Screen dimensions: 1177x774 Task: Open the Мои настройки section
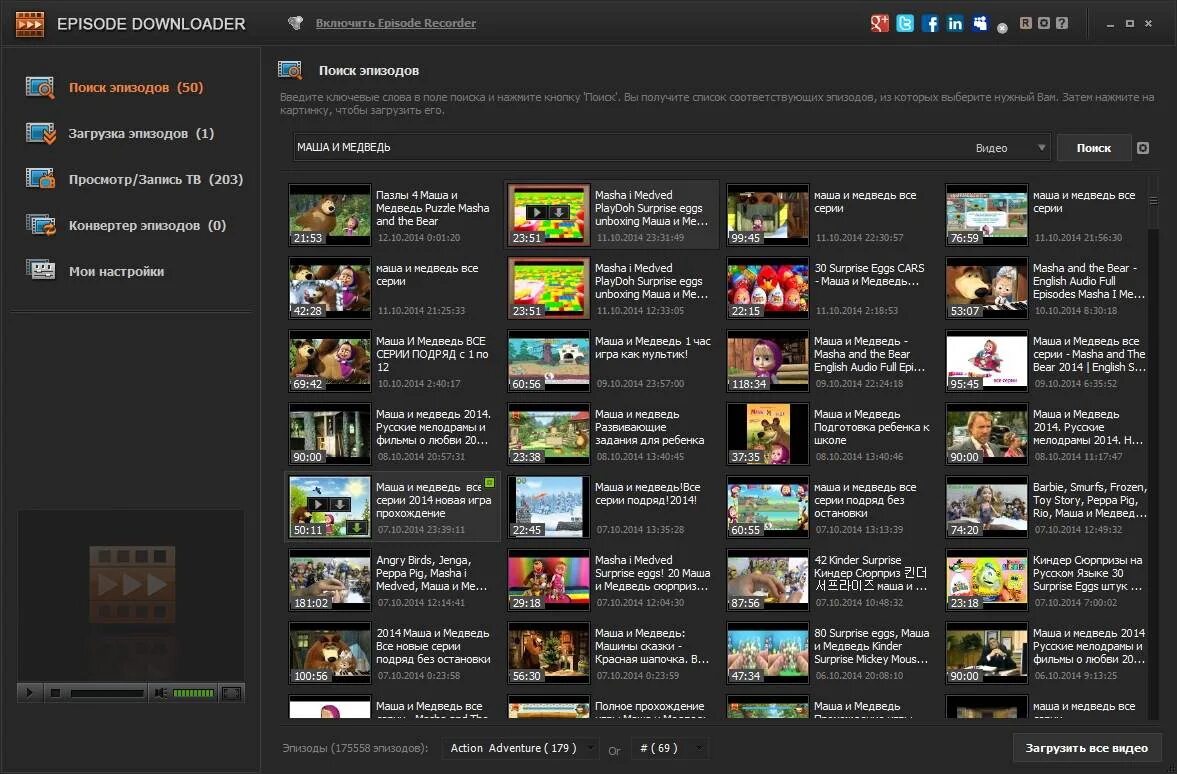(x=95, y=271)
